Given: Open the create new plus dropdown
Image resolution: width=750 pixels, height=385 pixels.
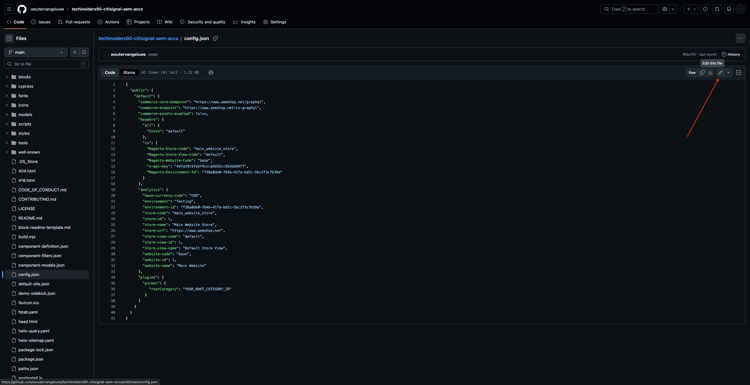Looking at the screenshot, I should [x=691, y=9].
